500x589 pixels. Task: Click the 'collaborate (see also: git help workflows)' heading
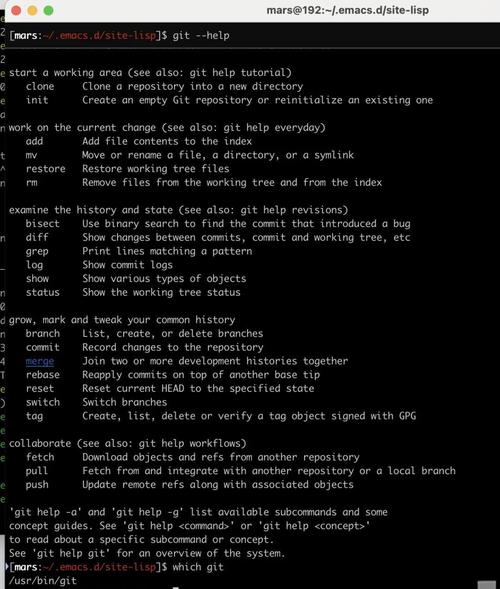click(128, 444)
